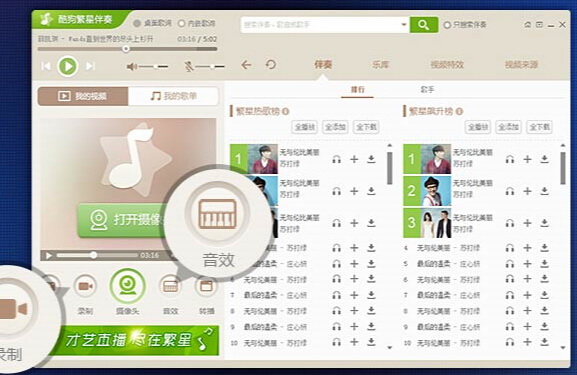The height and width of the screenshot is (375, 577).
Task: Open rank 3 thumbnail in 繁星飙升榜
Action: 436,223
